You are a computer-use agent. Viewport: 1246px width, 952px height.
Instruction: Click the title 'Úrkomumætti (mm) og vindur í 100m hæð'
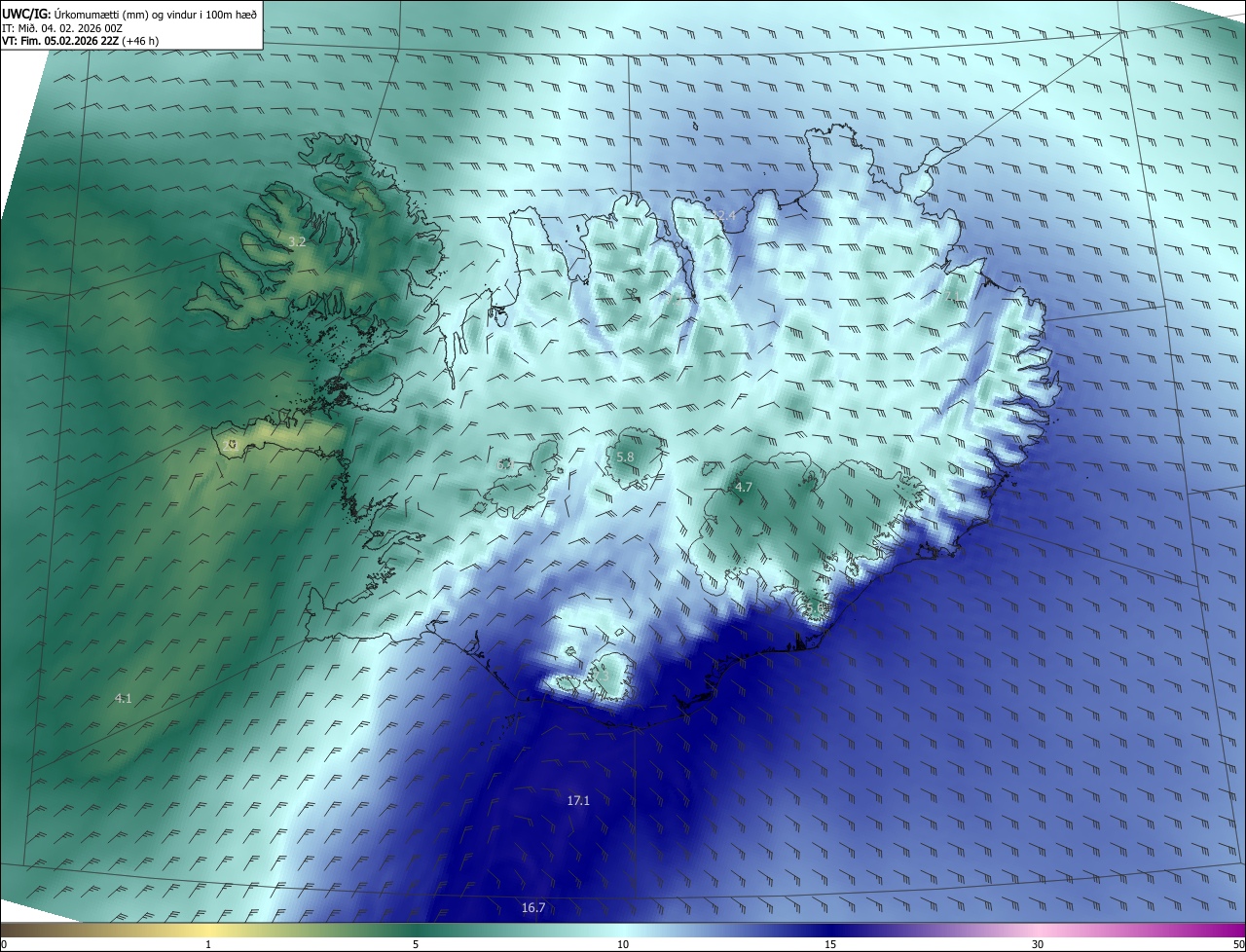pos(154,14)
